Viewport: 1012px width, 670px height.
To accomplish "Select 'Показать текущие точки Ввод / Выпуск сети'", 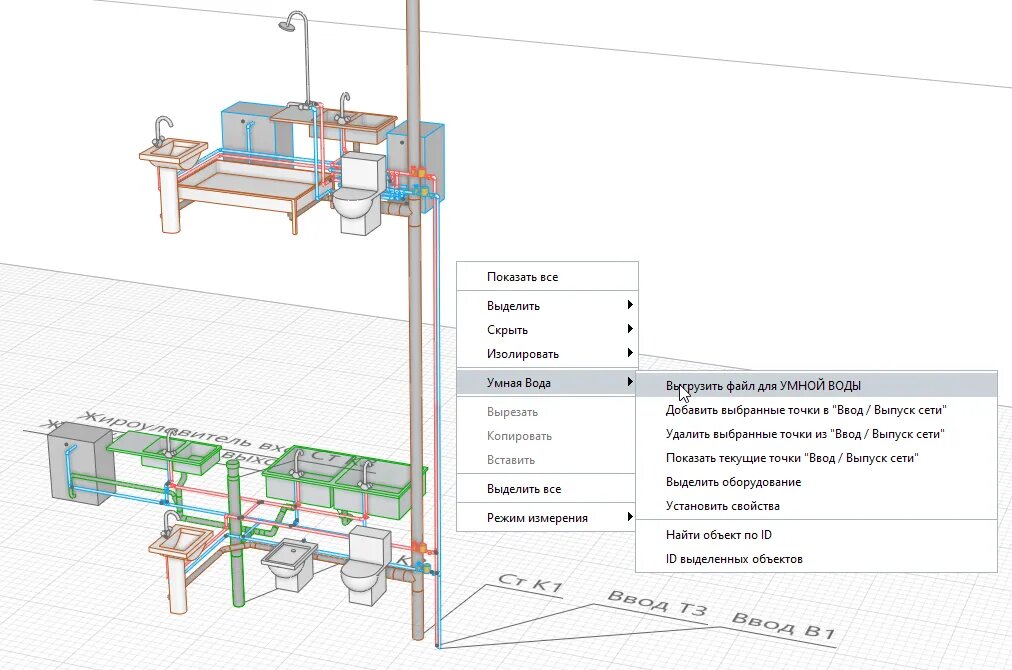I will coord(816,458).
